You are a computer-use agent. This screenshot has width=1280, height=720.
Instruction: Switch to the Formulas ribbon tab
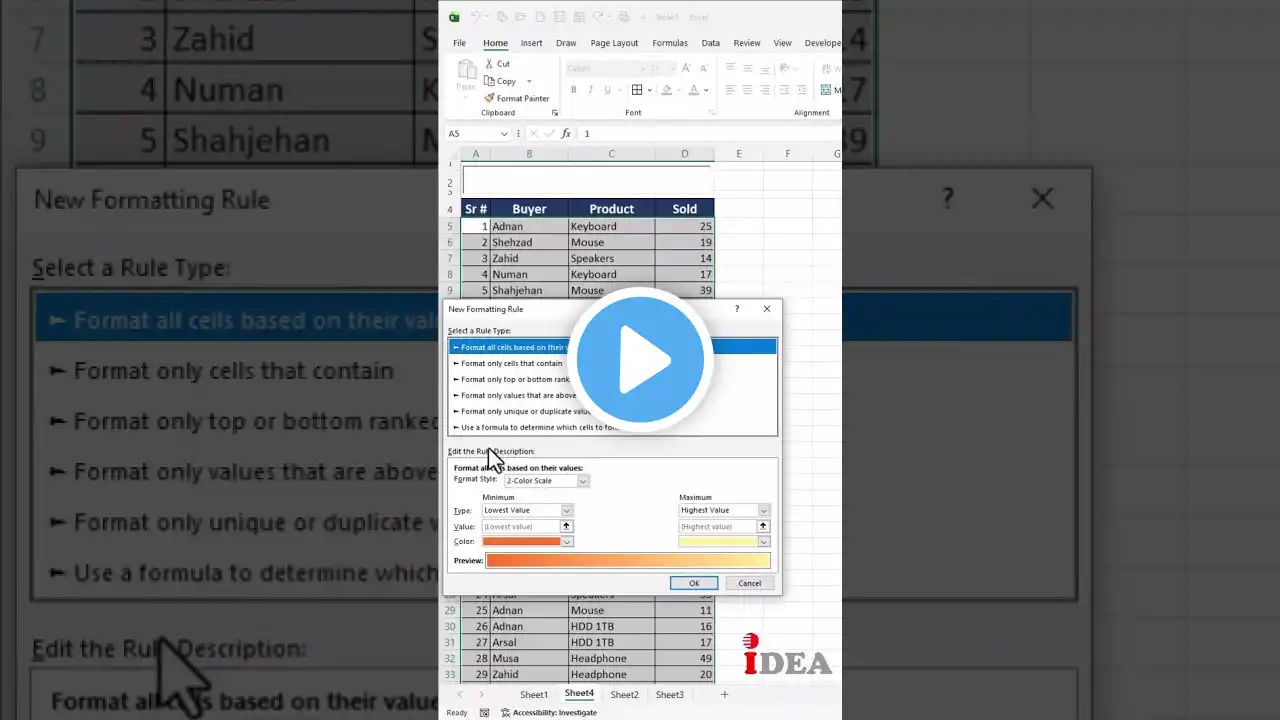670,43
